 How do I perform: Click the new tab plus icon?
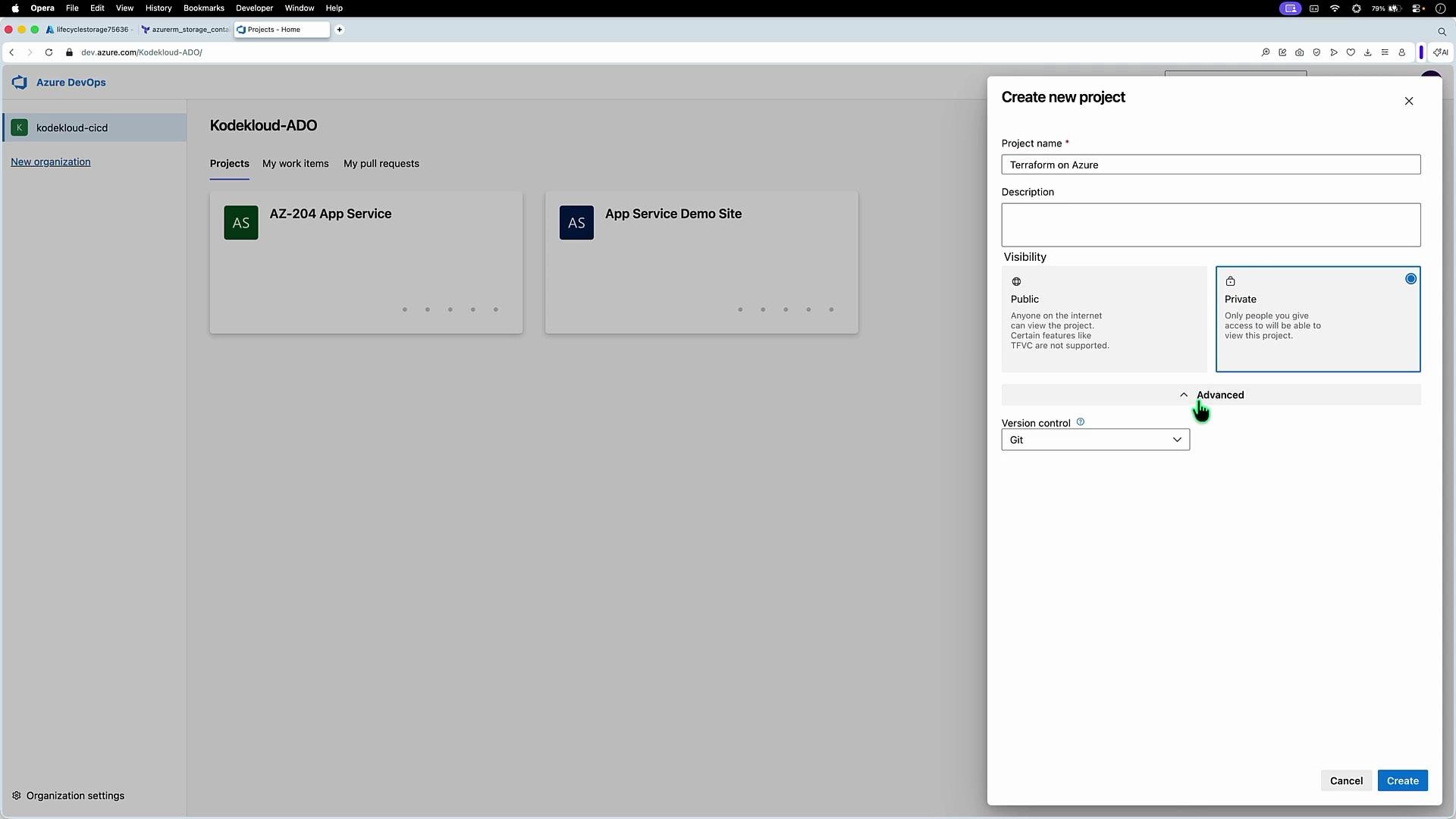(x=340, y=30)
